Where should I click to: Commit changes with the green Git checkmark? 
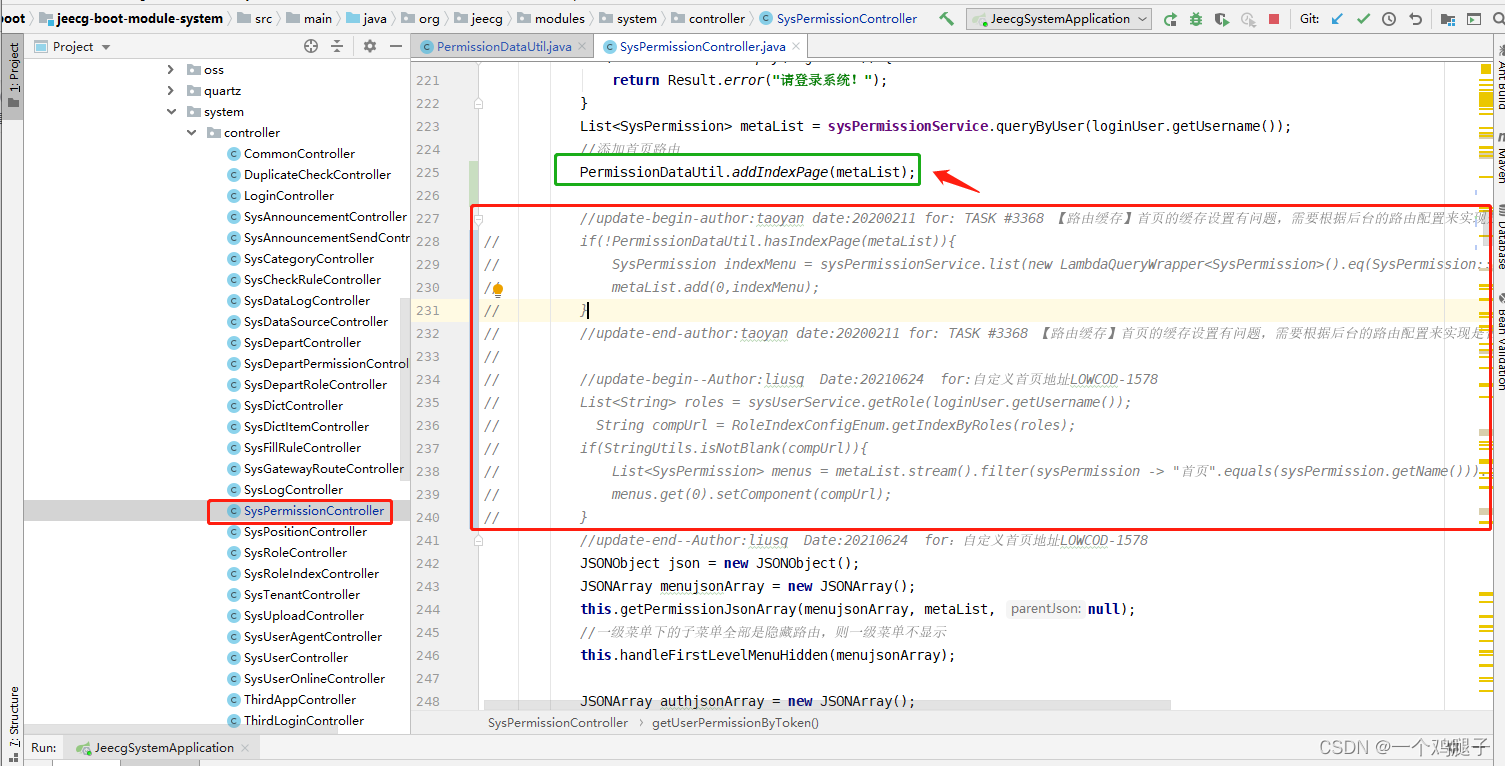coord(1364,19)
